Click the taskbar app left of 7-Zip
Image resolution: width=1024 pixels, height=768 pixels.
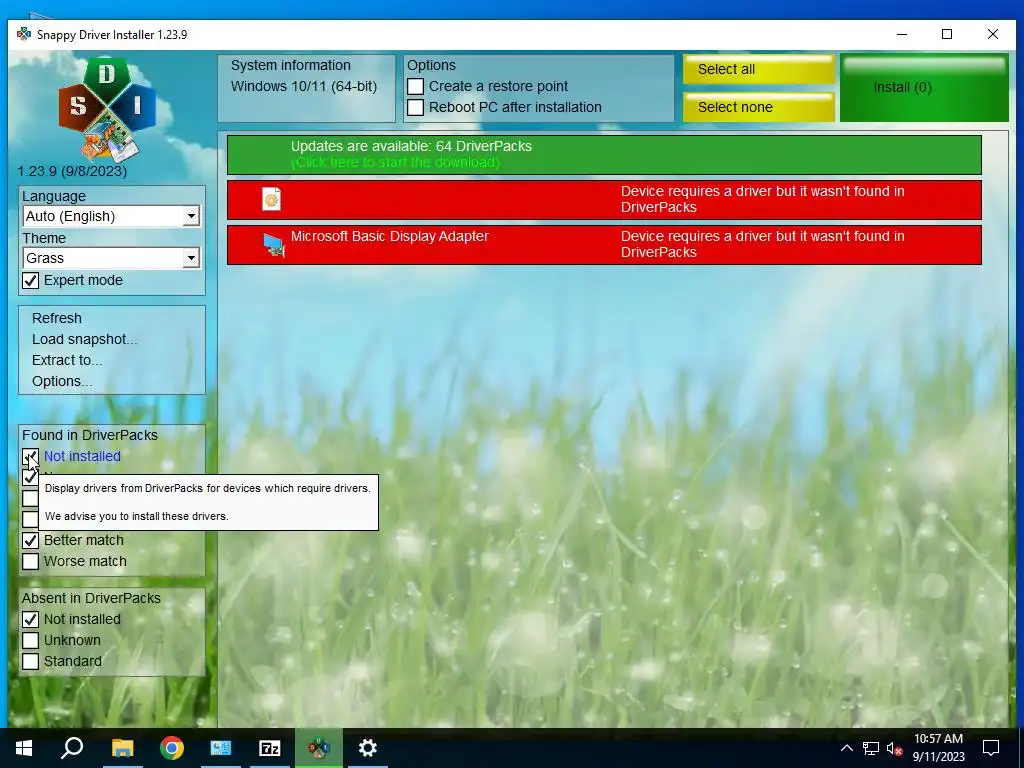pyautogui.click(x=221, y=748)
